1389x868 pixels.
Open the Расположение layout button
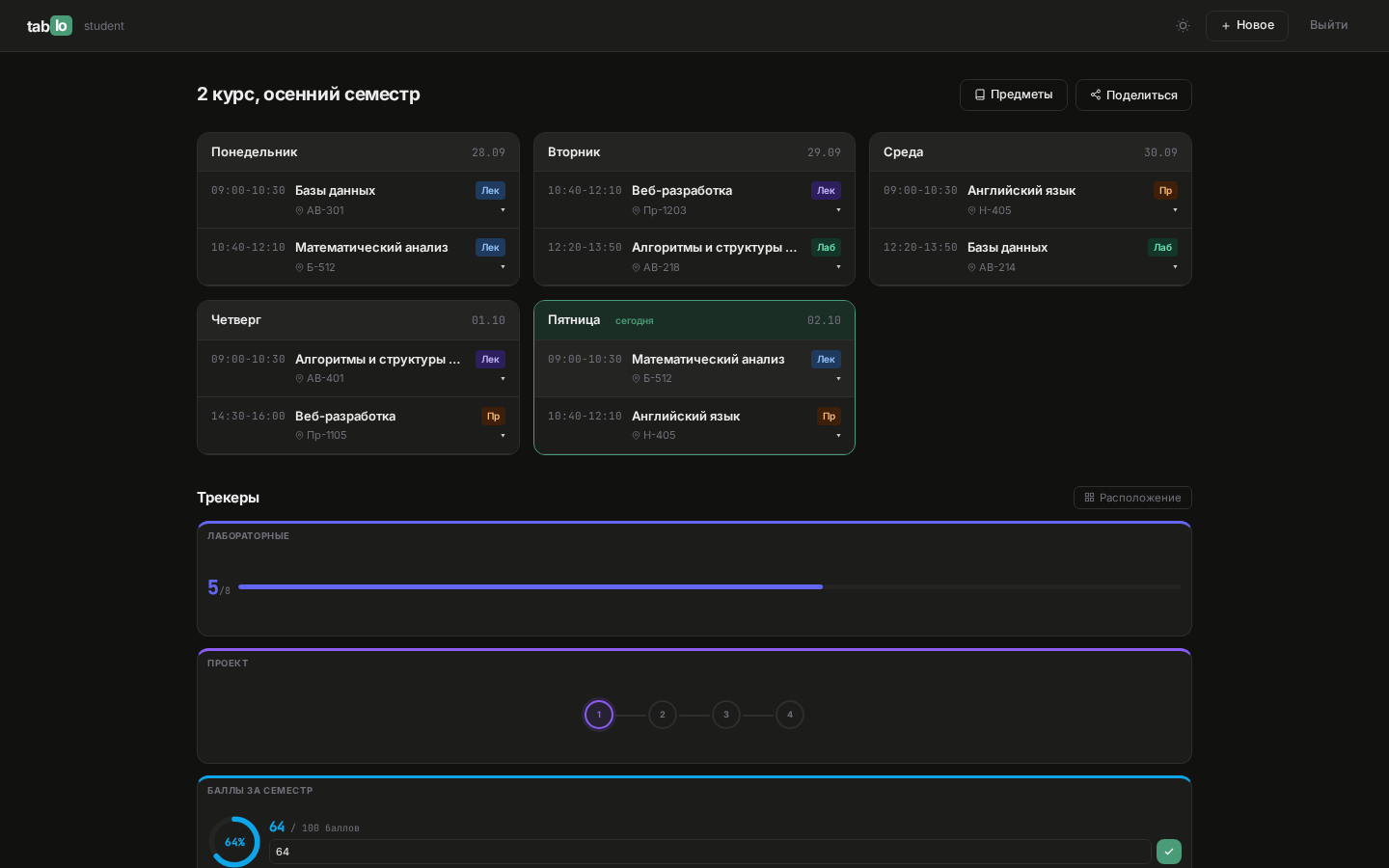point(1132,498)
